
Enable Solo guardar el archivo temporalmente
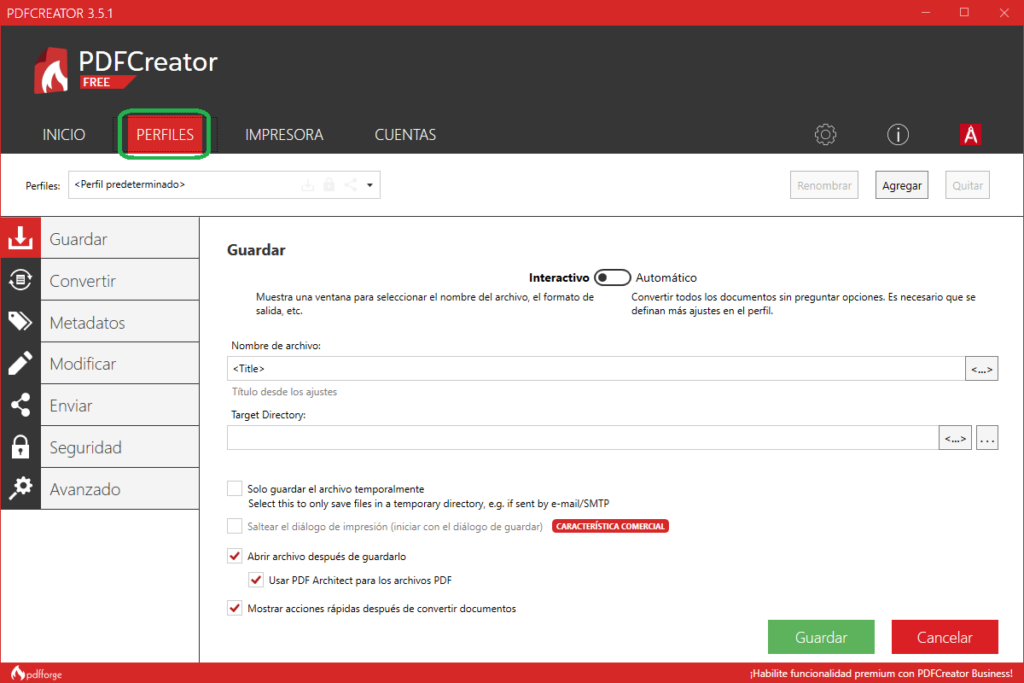(x=235, y=488)
